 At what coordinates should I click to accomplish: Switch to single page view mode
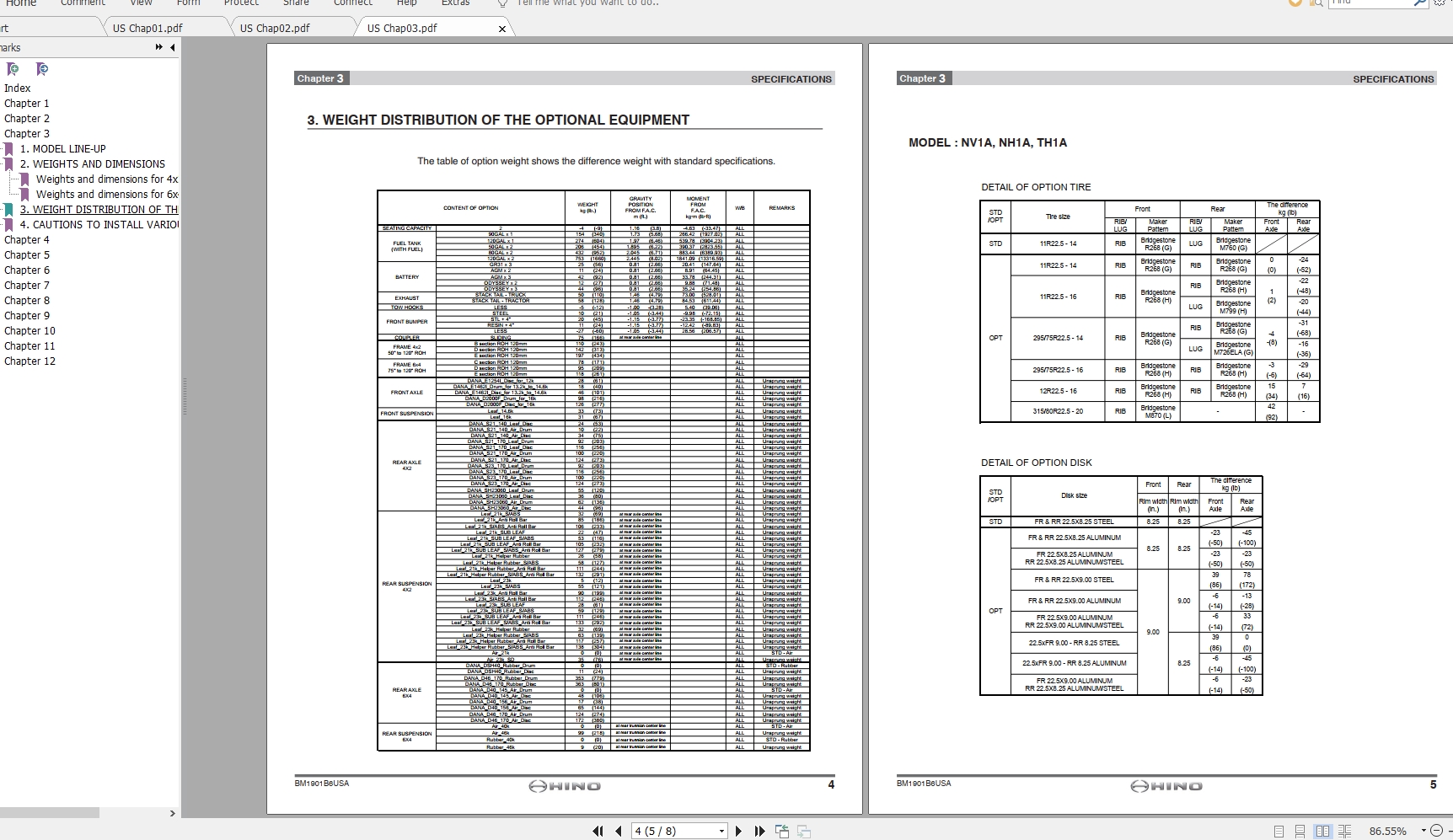[x=1279, y=831]
